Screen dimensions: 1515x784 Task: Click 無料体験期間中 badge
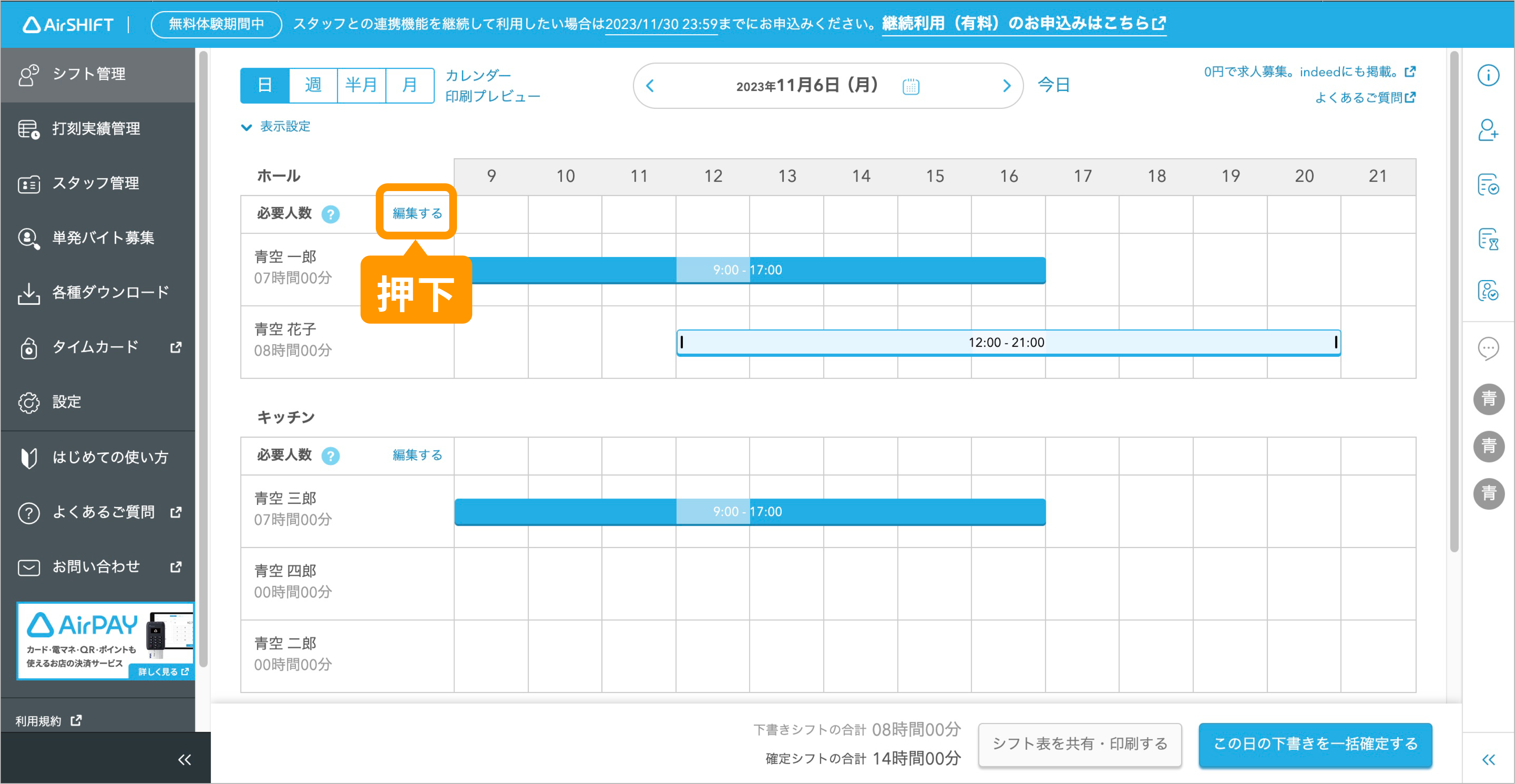pos(217,24)
